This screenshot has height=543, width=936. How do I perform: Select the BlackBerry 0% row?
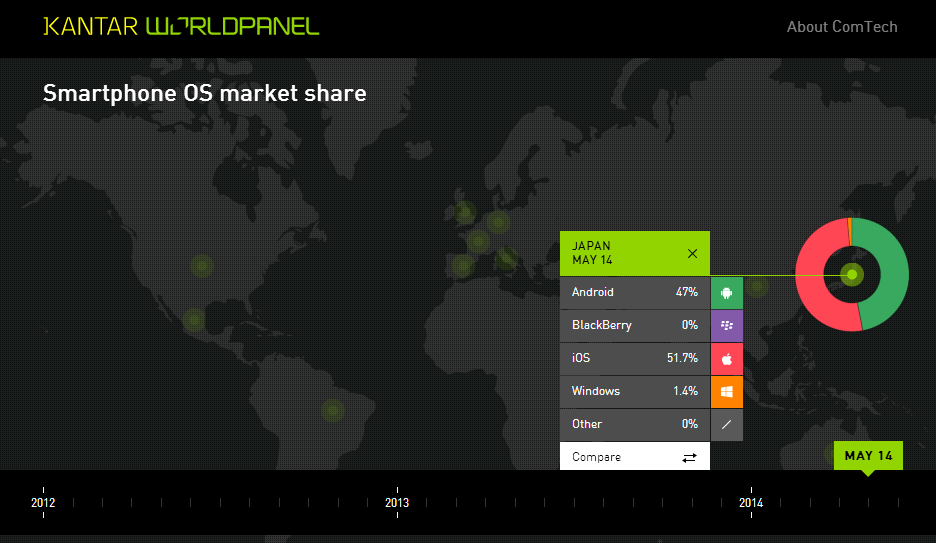click(635, 326)
